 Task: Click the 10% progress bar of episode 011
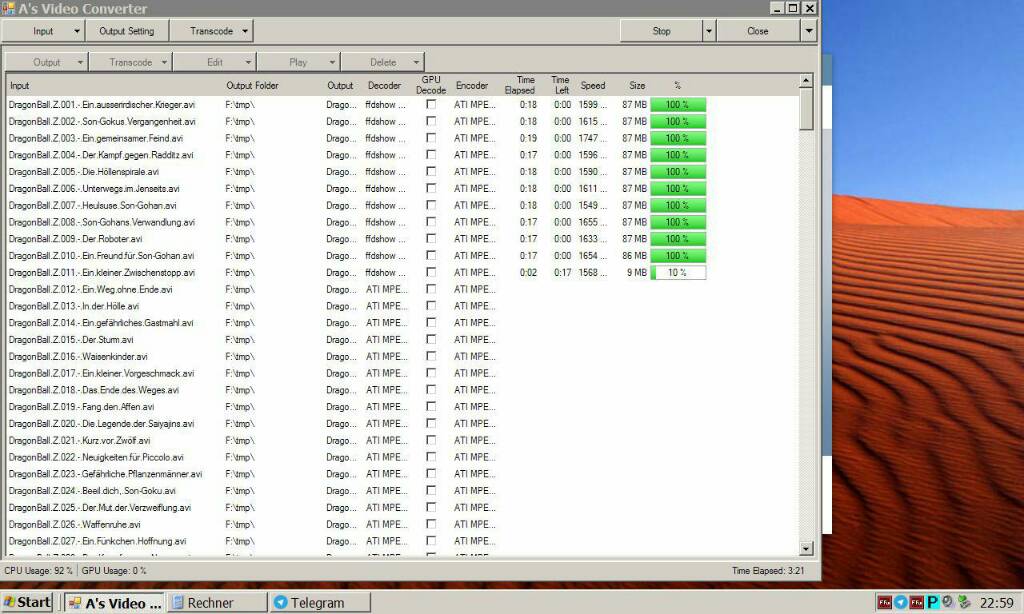(678, 273)
